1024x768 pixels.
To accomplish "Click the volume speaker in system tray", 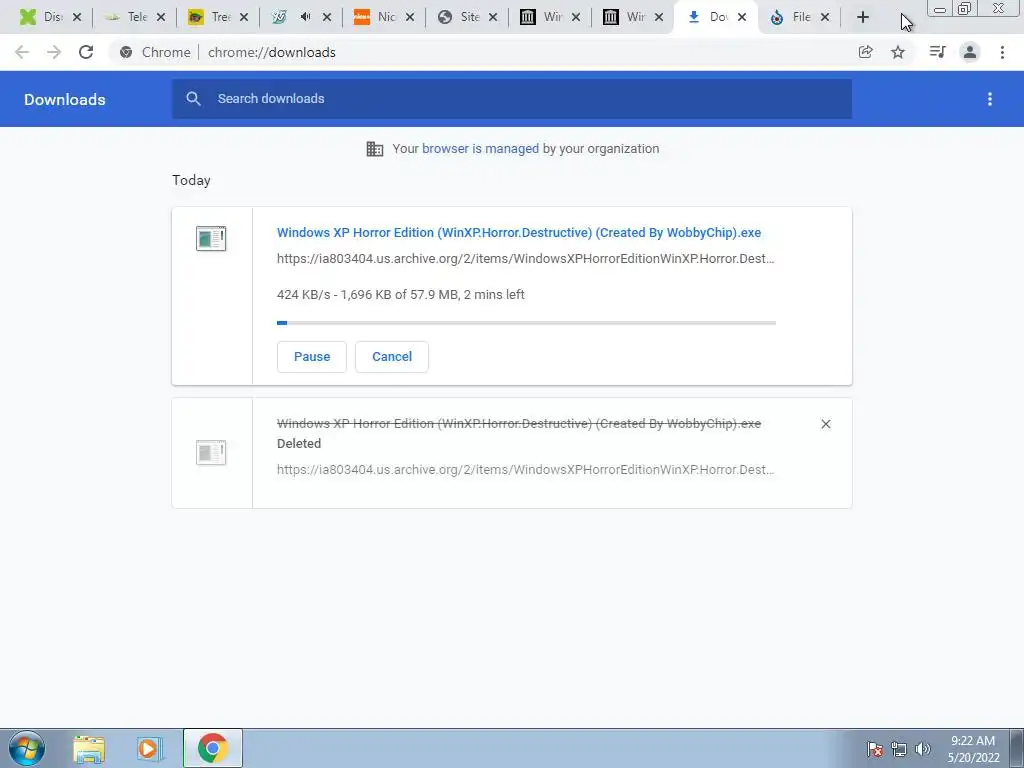I will (x=922, y=749).
